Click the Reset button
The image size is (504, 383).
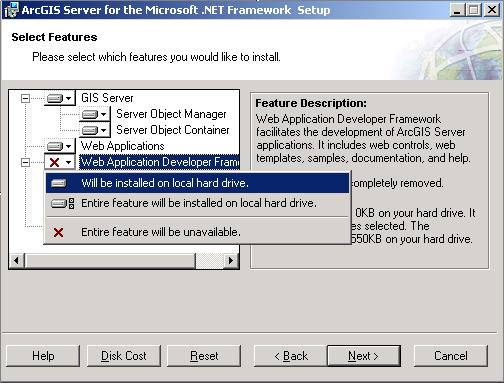[x=204, y=356]
